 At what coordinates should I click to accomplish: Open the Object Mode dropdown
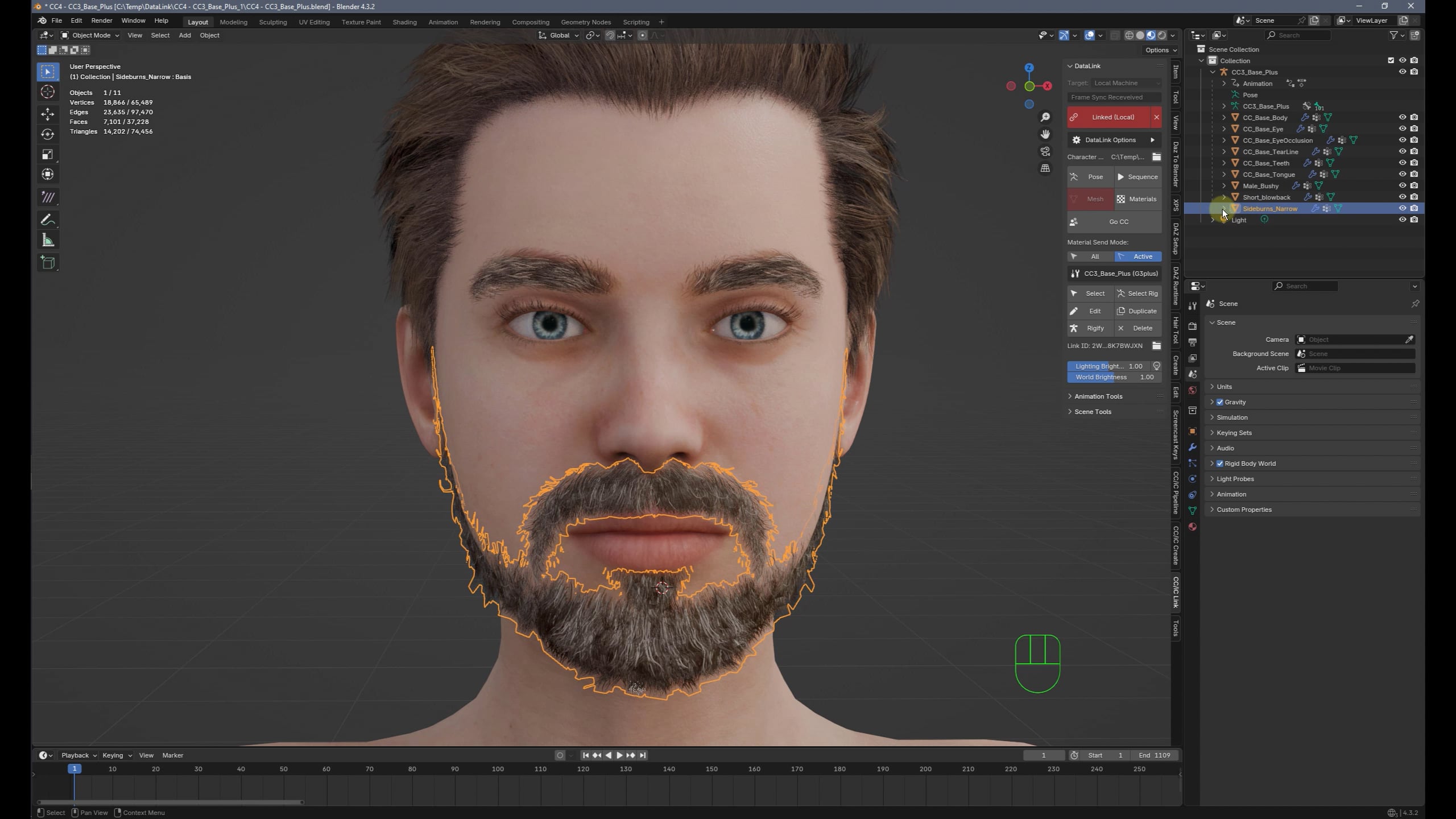[90, 35]
